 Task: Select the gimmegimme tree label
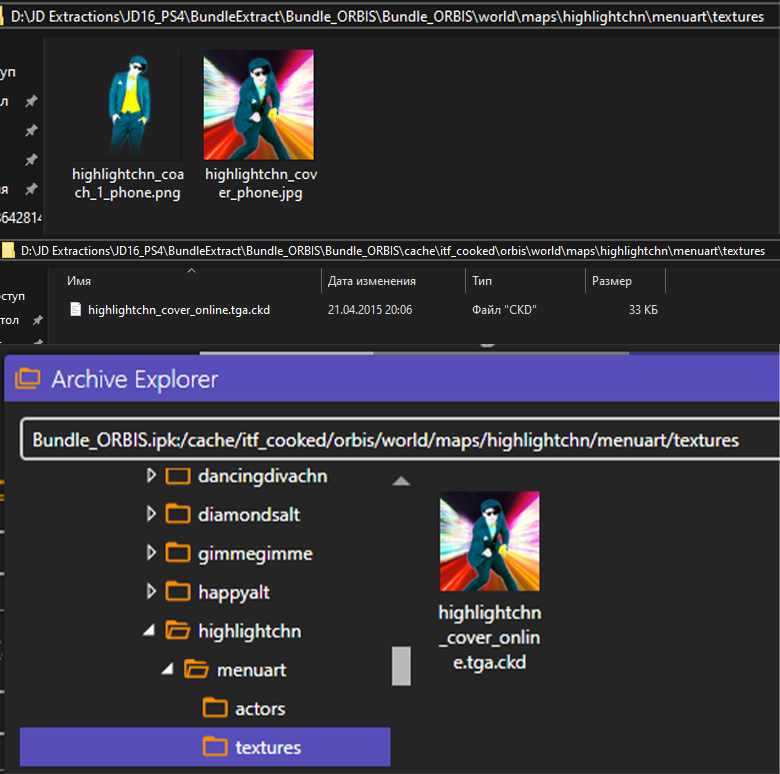pos(255,554)
